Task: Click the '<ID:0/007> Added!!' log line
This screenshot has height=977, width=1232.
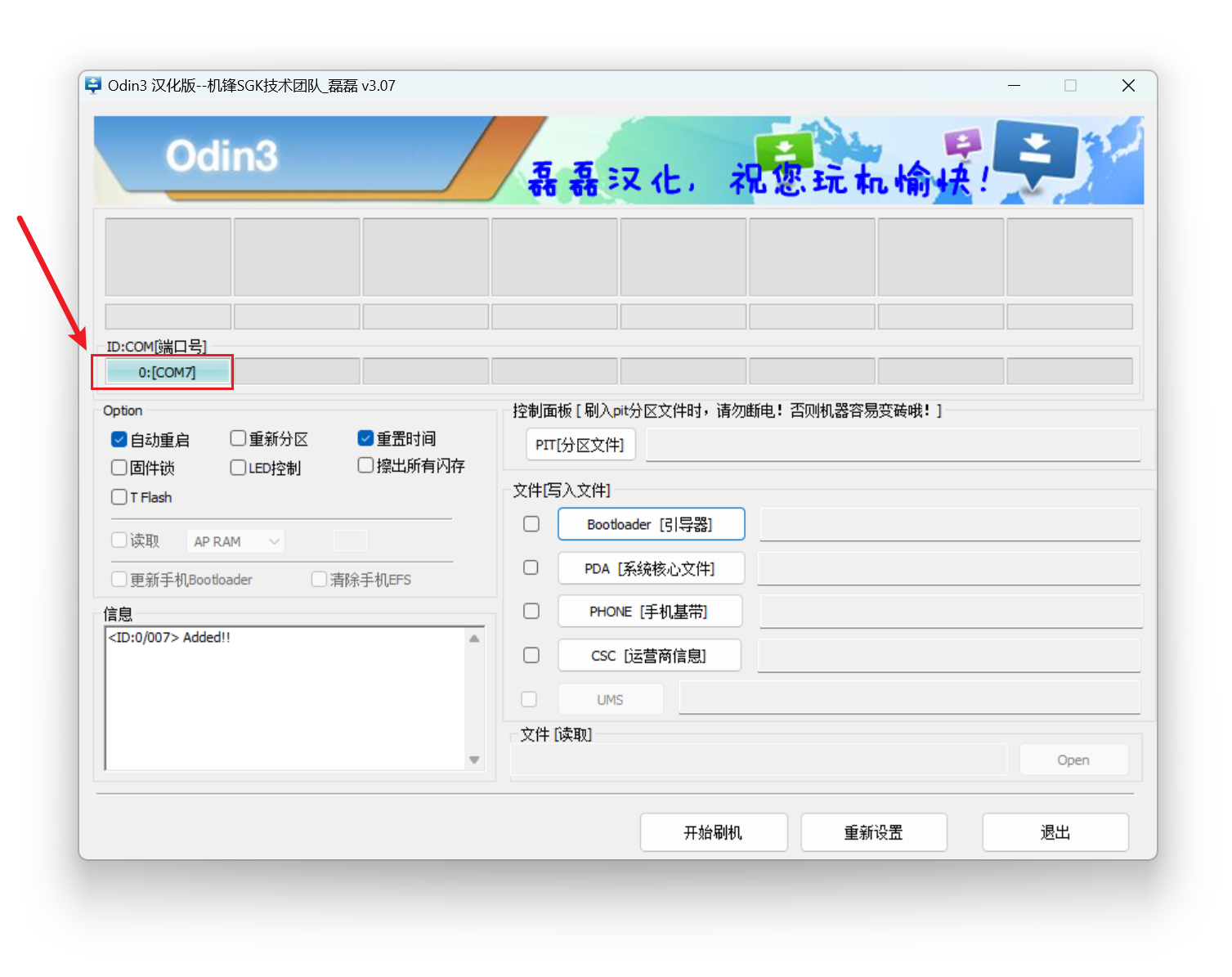Action: coord(170,638)
